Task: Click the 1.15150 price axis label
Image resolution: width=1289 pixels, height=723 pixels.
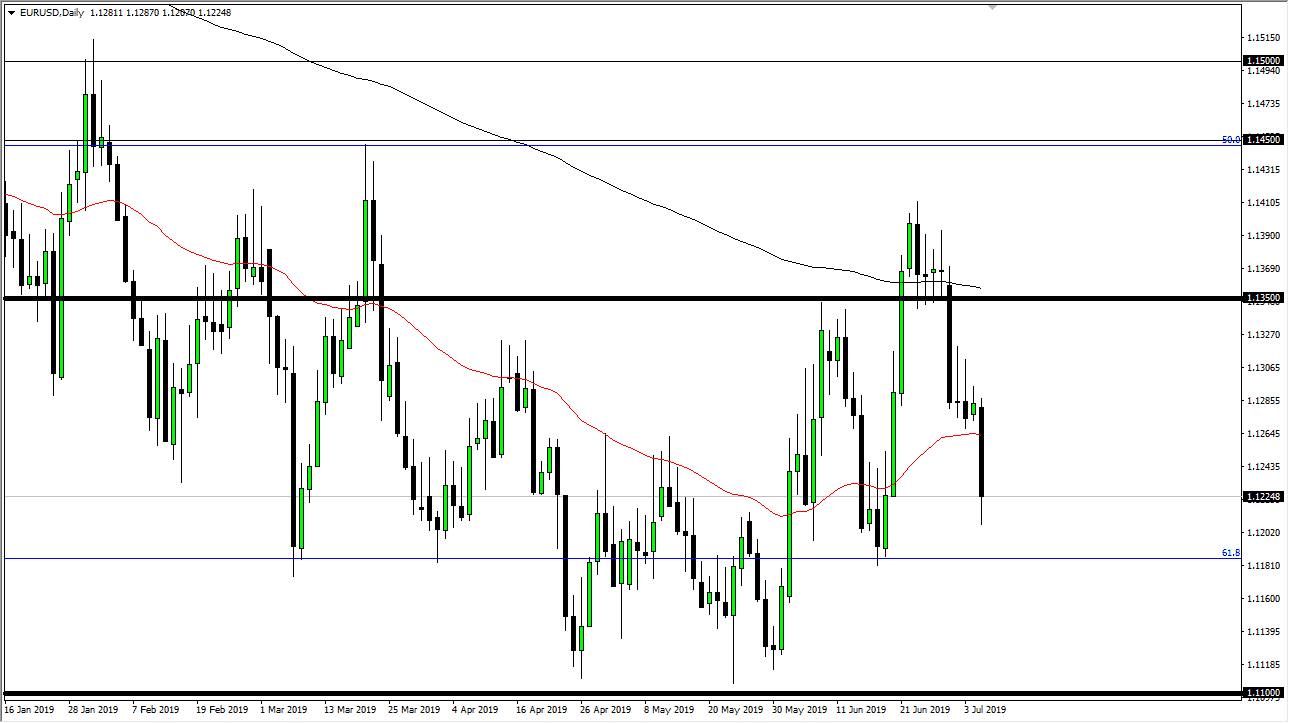Action: pyautogui.click(x=1262, y=38)
